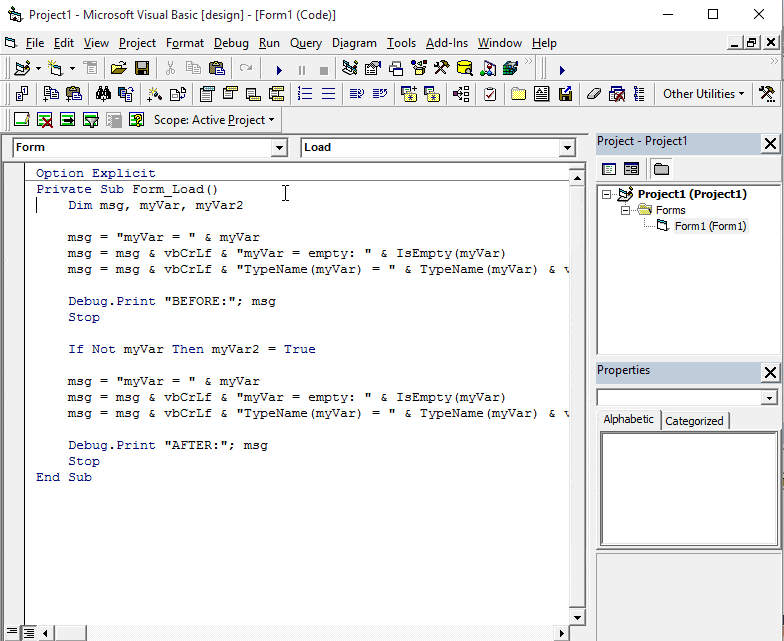Select Form1 (Form1) in project tree

pos(710,226)
